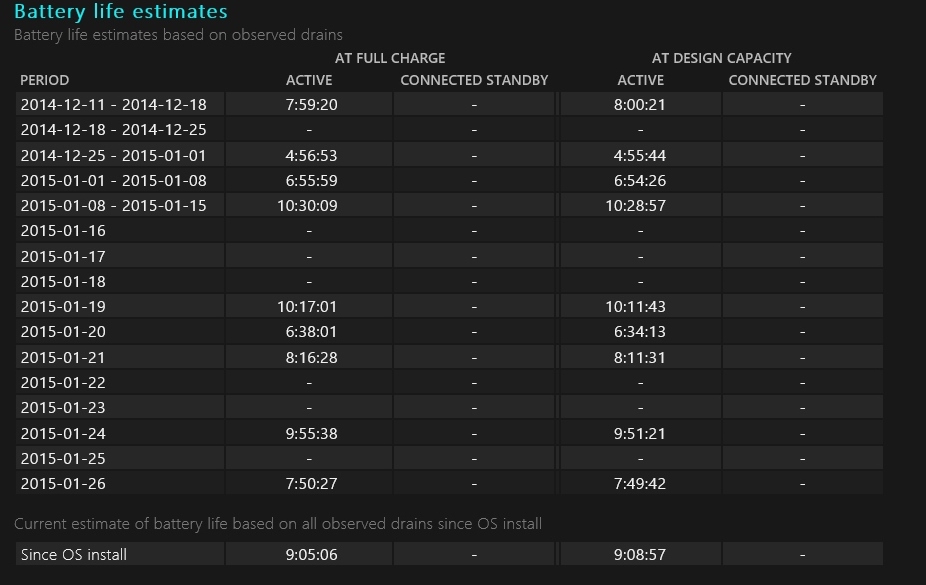Select the 2015-01-26 period cell
Screen dimensions: 926x585
[x=63, y=484]
